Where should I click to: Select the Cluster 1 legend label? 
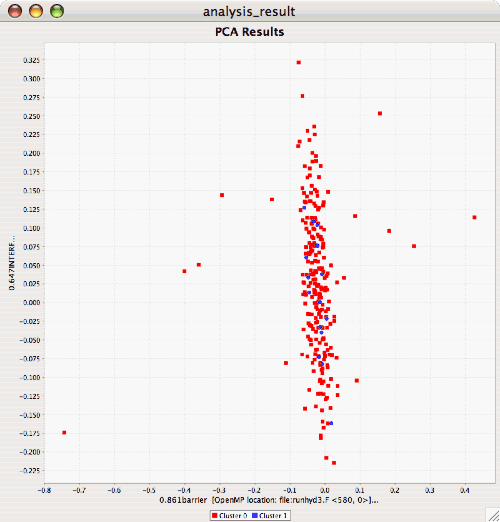tap(273, 515)
